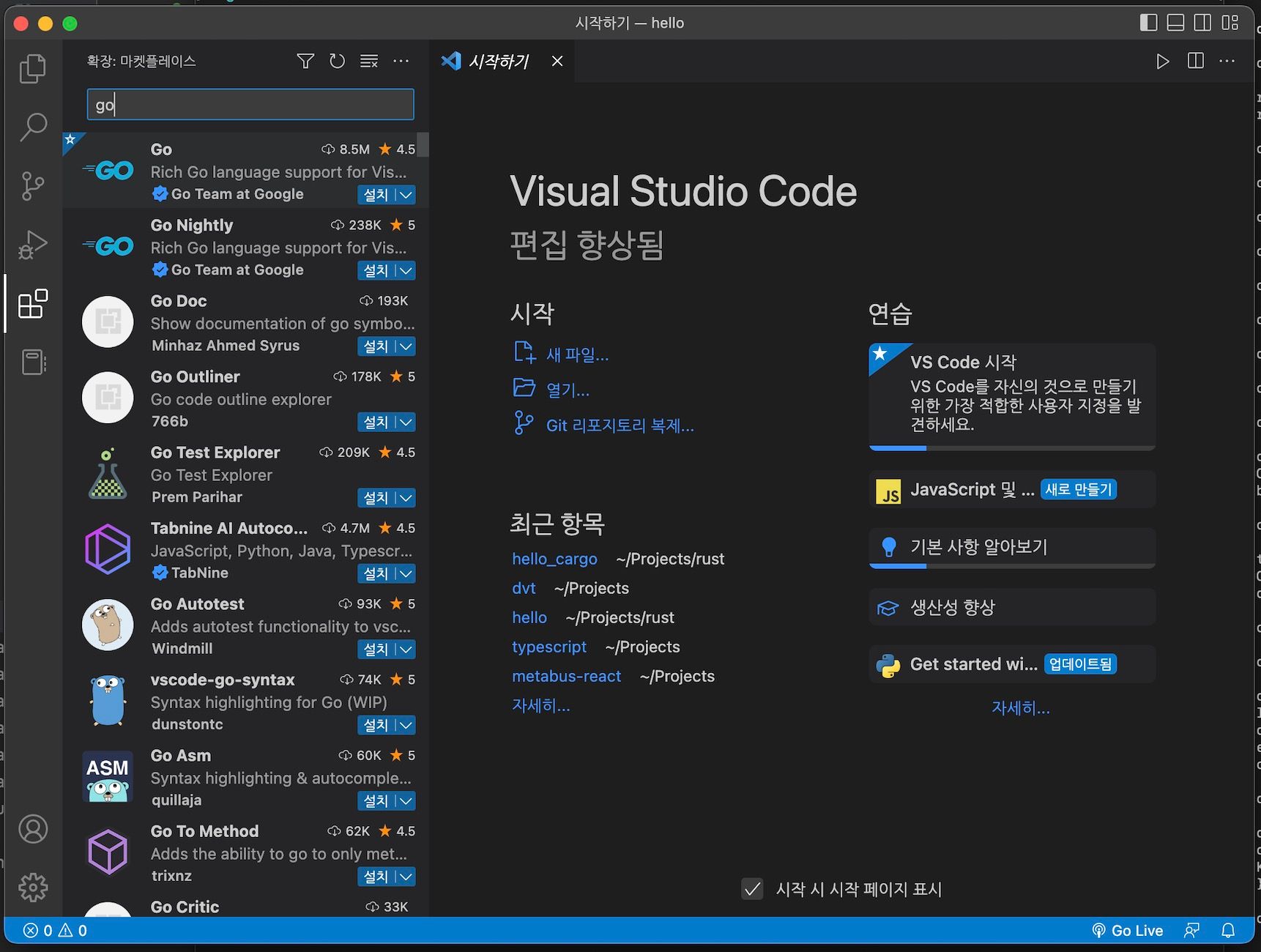
Task: Toggle bottom panel visibility in title bar
Action: 1175,23
